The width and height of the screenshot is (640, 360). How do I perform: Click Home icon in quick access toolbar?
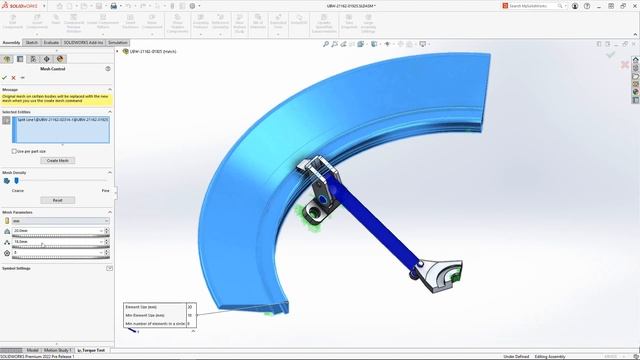click(60, 6)
